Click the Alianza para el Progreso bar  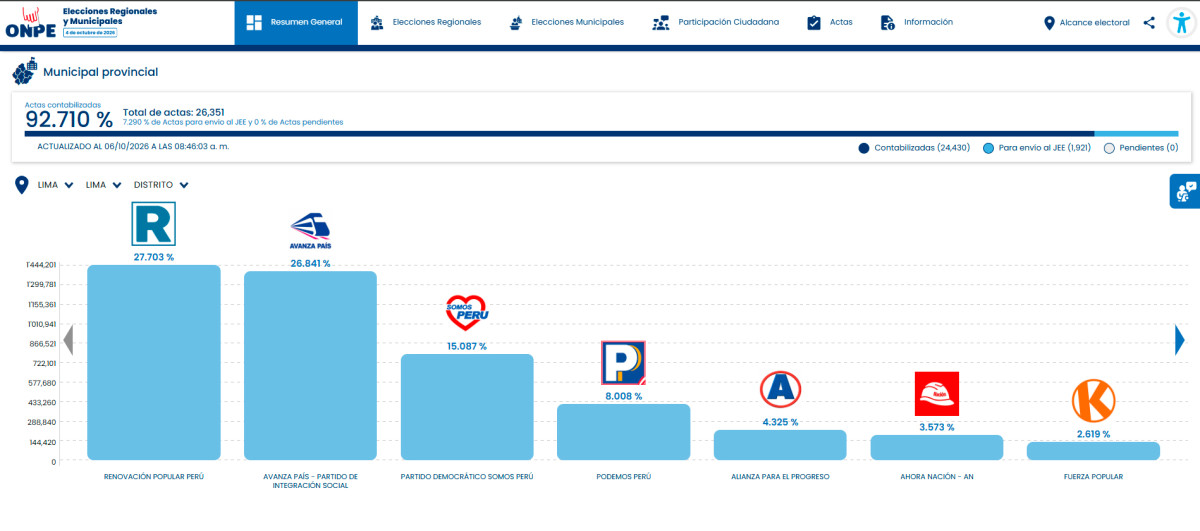(780, 445)
